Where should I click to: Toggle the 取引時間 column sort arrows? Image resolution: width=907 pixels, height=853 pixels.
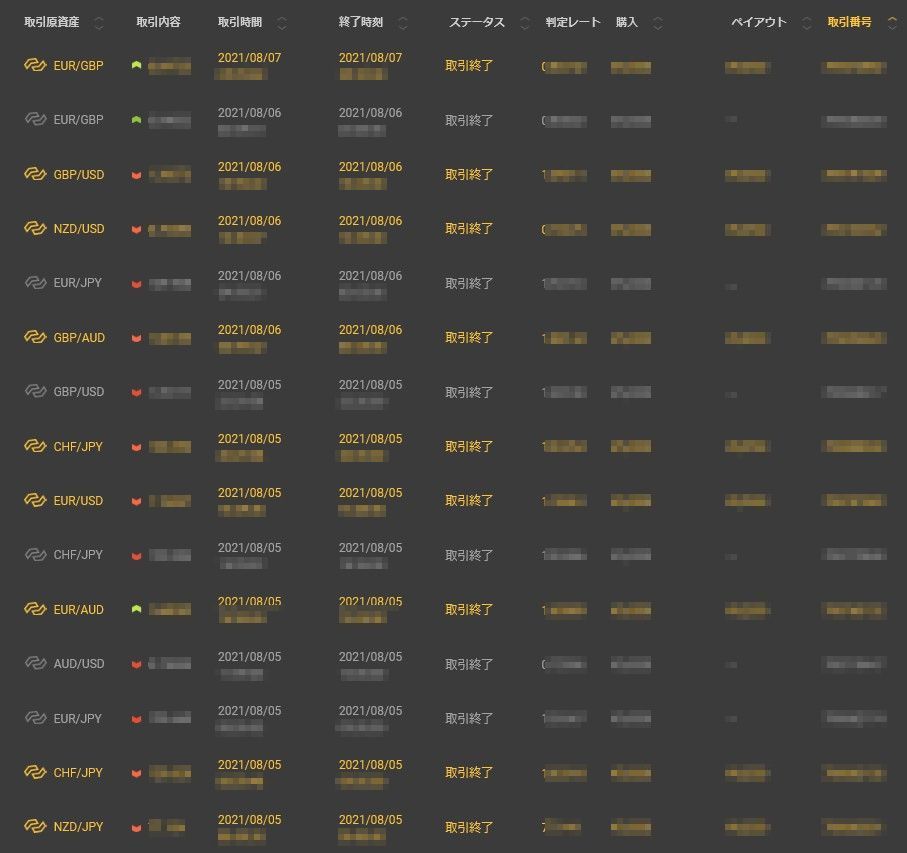(281, 23)
